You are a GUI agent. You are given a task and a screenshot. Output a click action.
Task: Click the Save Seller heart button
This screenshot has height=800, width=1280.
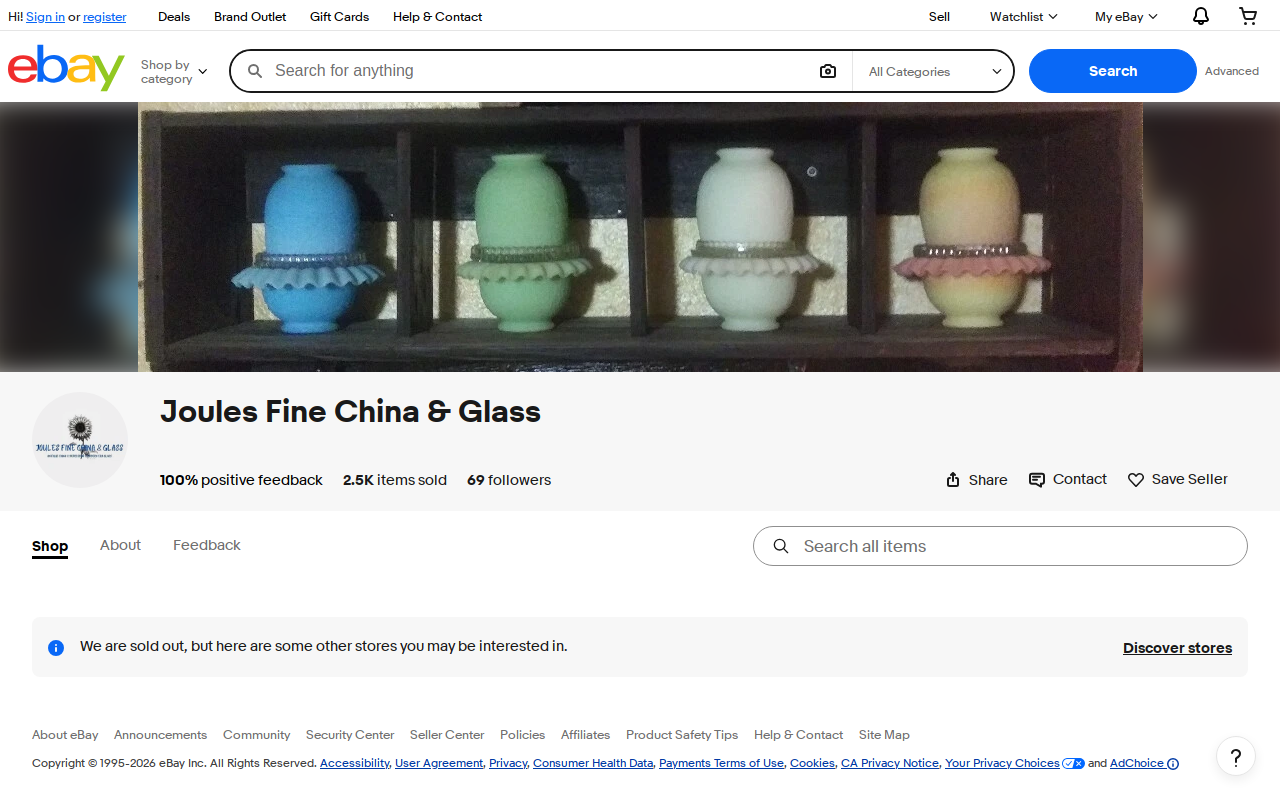[x=1178, y=480]
